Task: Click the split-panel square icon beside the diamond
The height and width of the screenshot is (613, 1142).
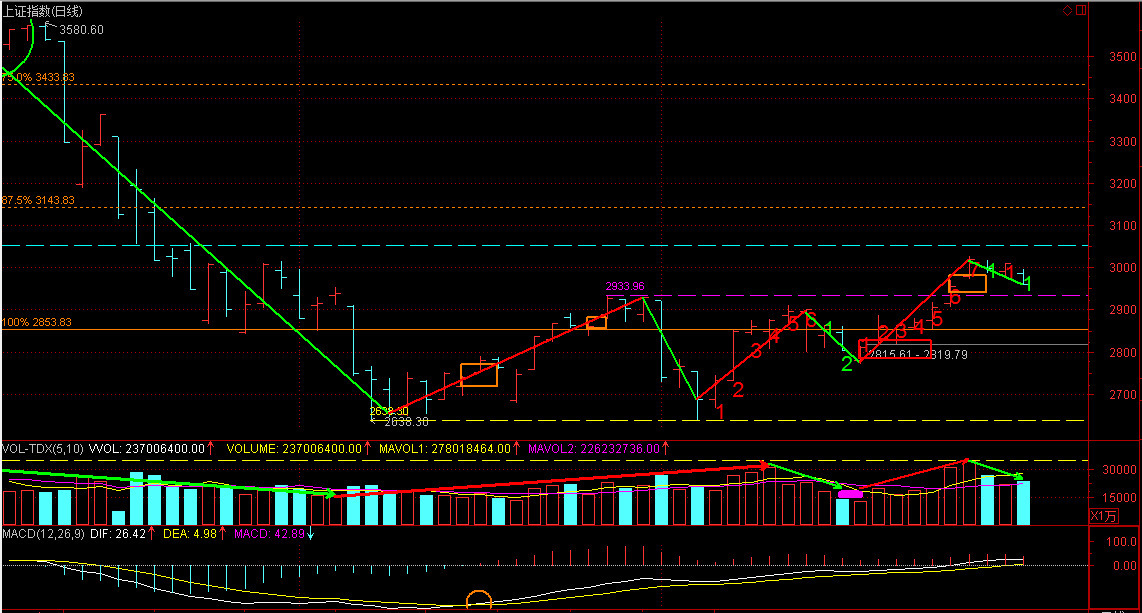Action: coord(1081,10)
